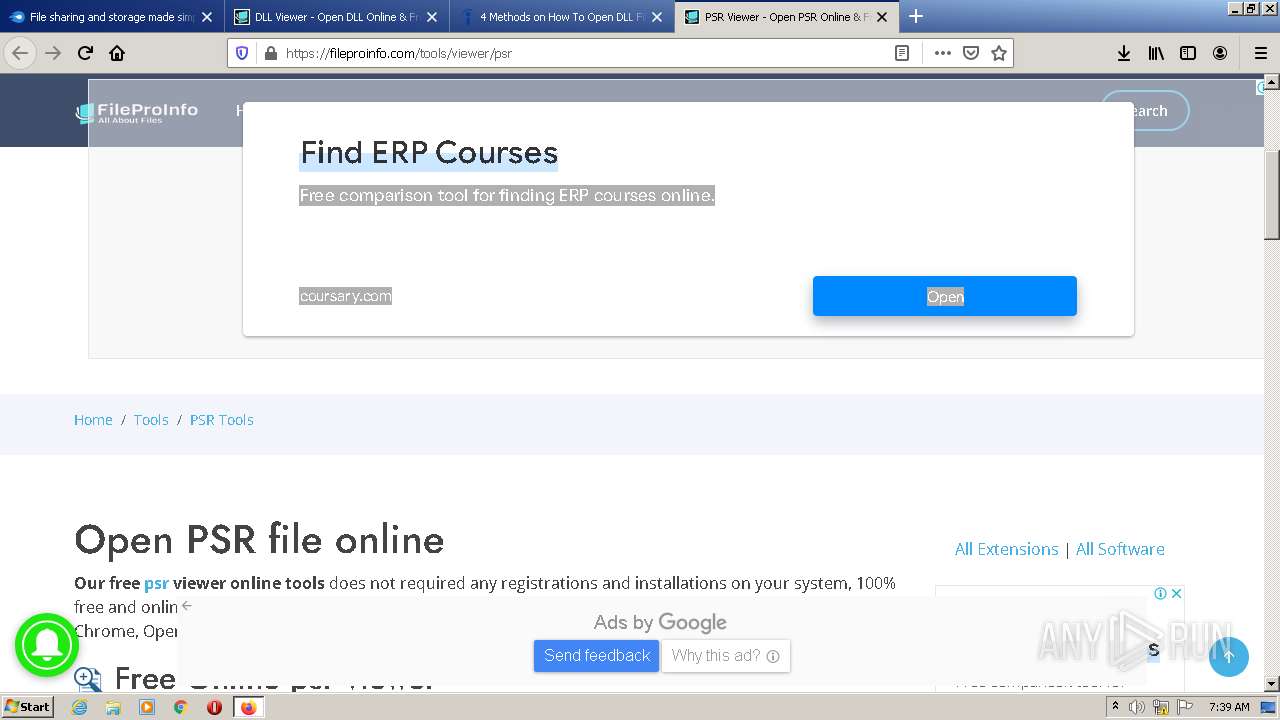
Task: Click the Opera icon in taskbar
Action: [214, 707]
